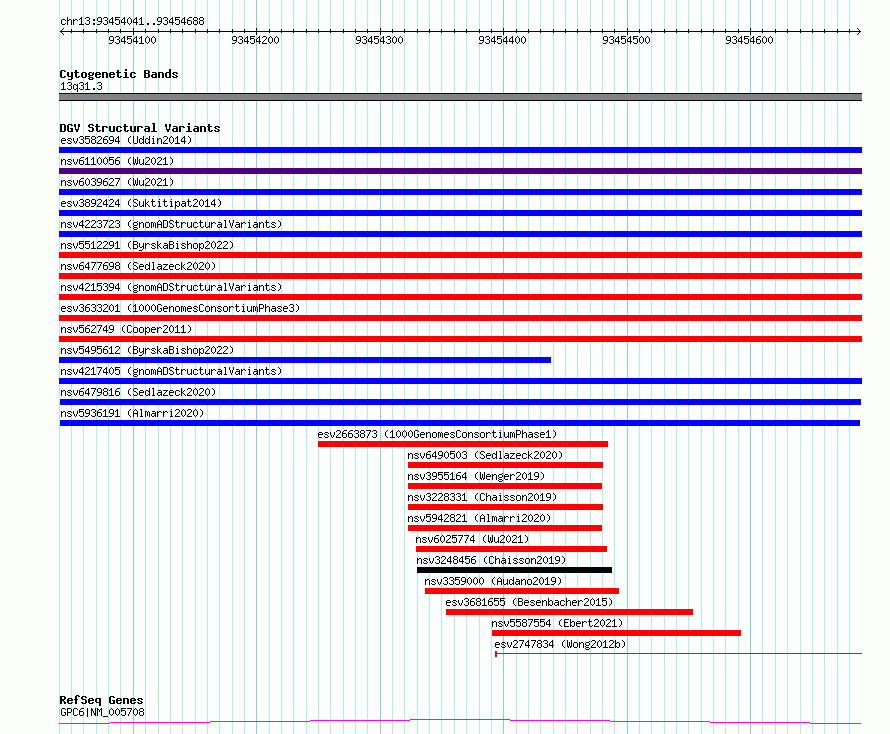
Task: Click nsv3359000 (Audano2019) label
Action: coord(493,581)
